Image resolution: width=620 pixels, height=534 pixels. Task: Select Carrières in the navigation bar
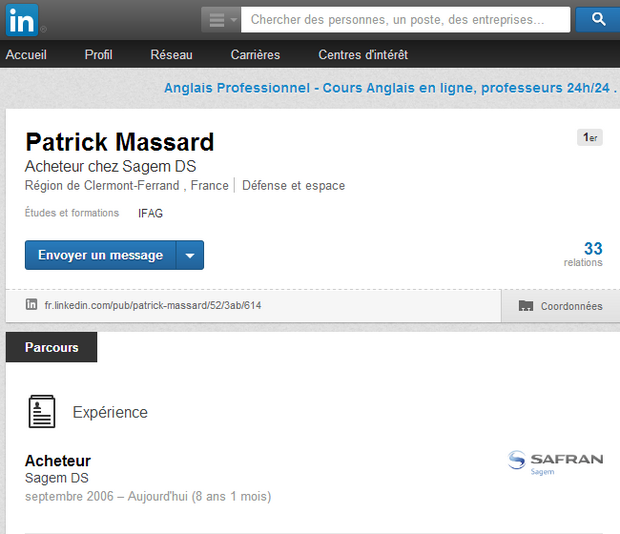tap(255, 55)
